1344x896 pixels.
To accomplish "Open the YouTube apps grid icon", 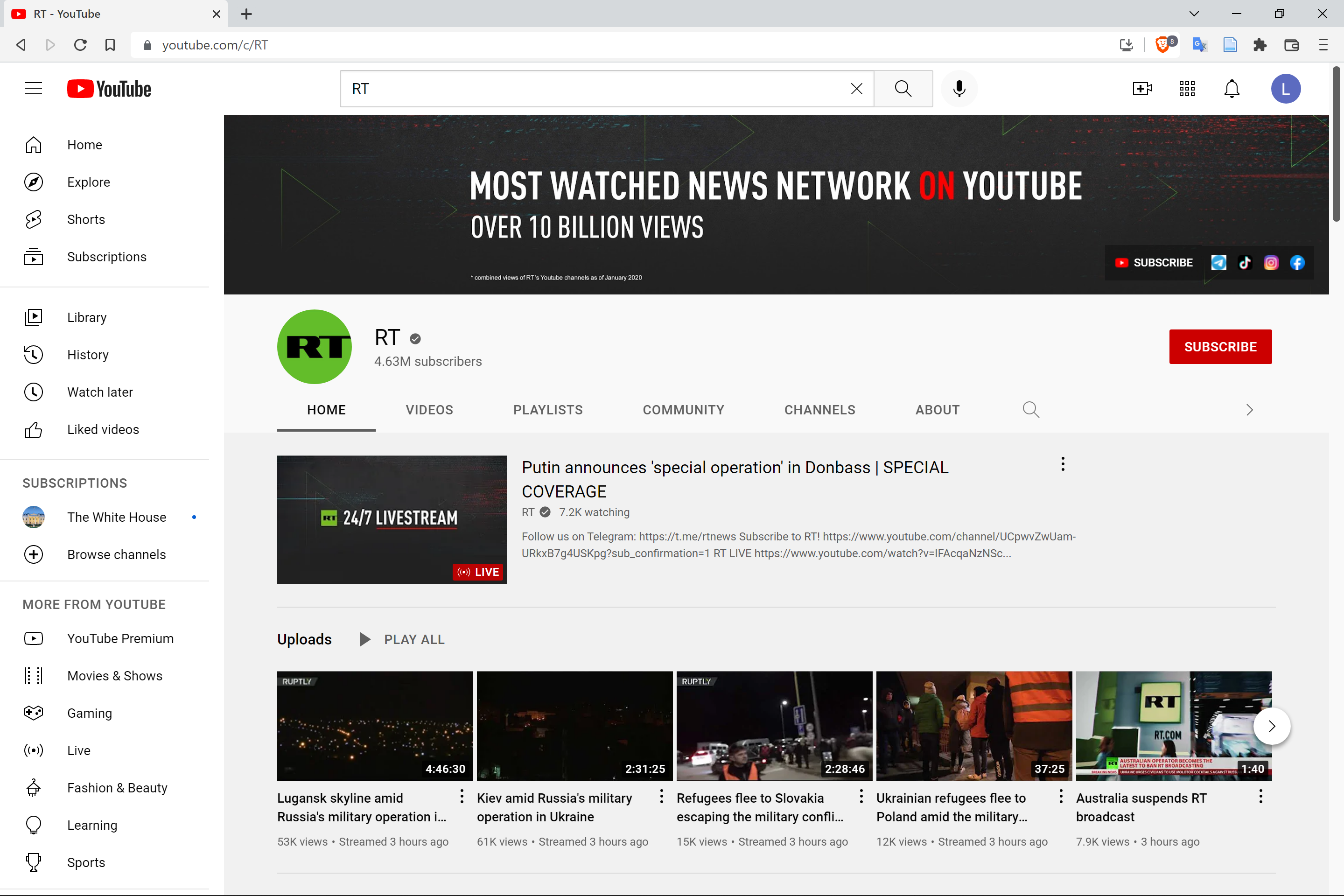I will pyautogui.click(x=1187, y=89).
